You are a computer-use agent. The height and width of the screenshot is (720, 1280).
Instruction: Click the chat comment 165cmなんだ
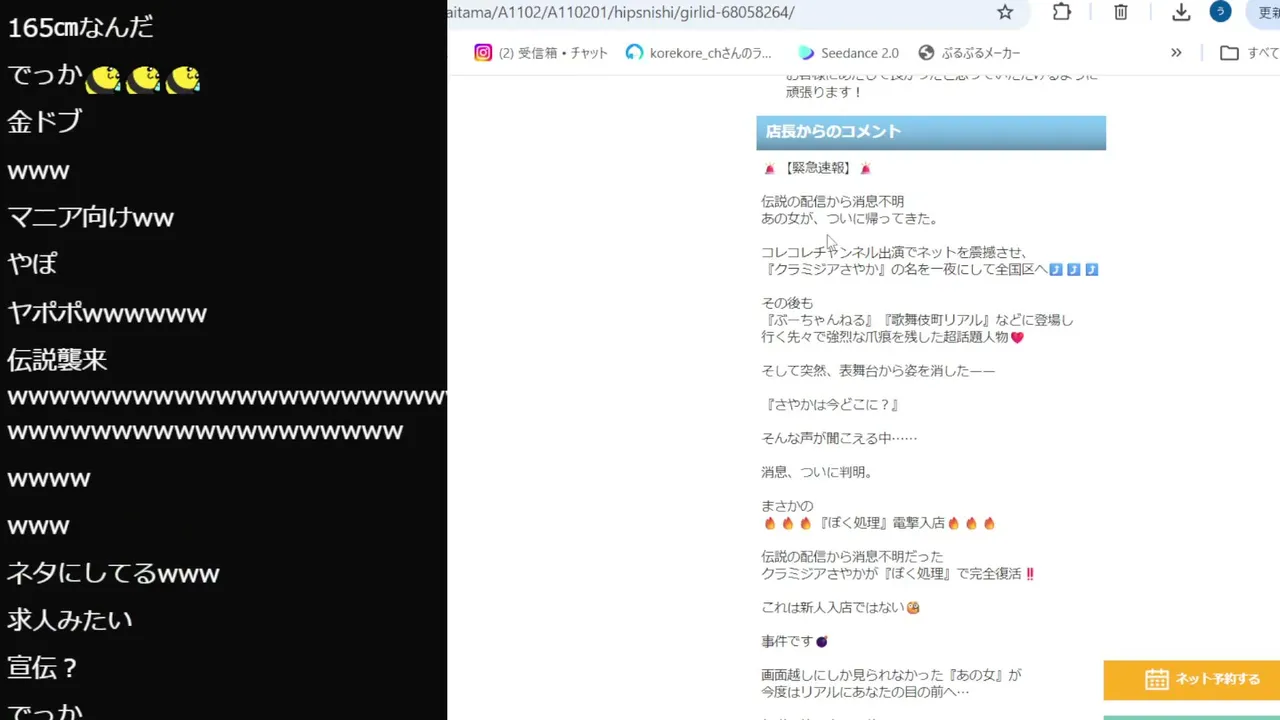[x=81, y=27]
